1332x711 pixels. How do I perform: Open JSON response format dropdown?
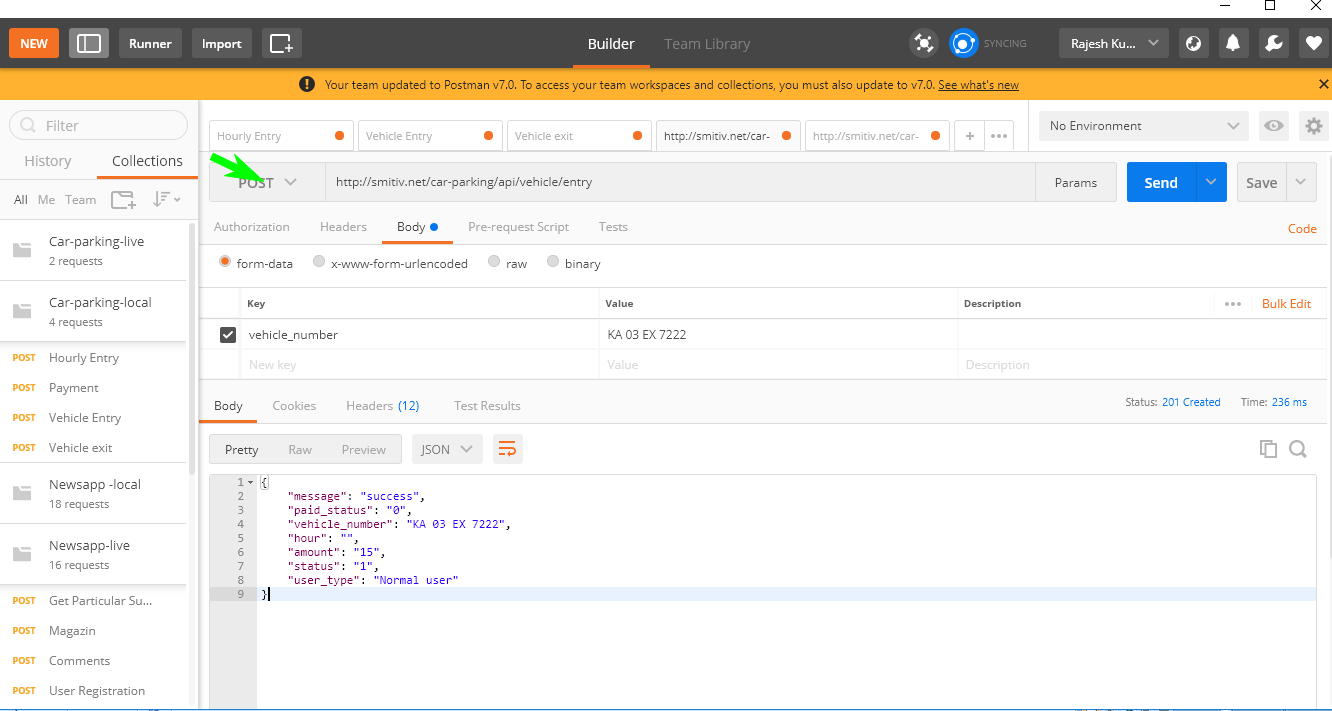[x=447, y=449]
